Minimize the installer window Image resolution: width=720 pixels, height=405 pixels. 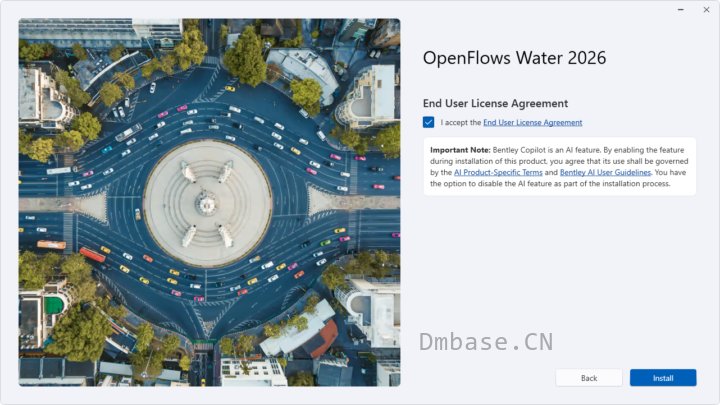681,10
